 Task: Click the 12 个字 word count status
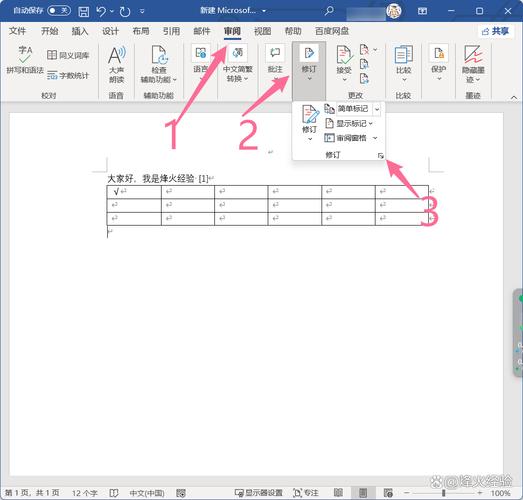click(x=85, y=493)
